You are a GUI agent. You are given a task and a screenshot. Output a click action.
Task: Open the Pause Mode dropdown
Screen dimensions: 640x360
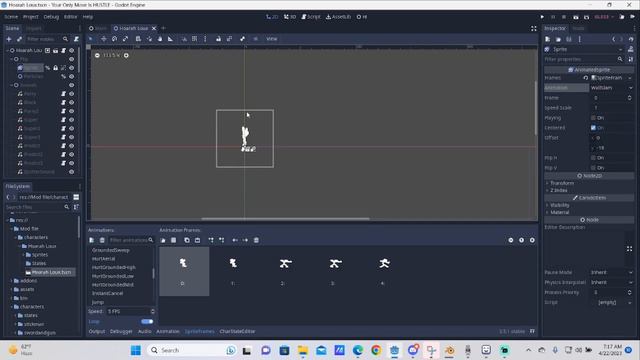pos(611,272)
